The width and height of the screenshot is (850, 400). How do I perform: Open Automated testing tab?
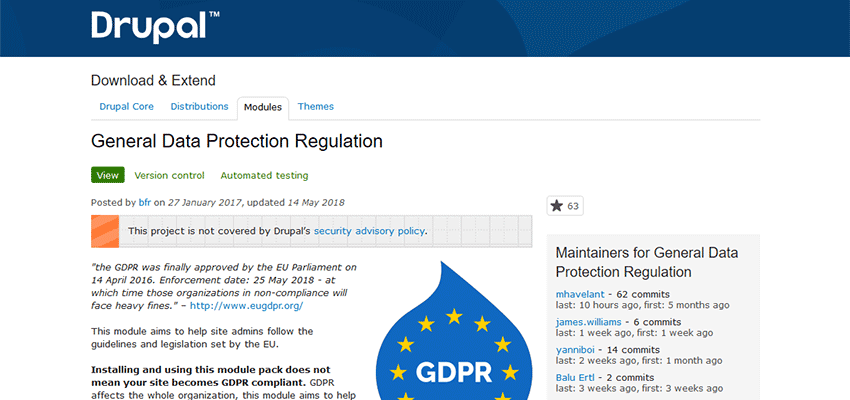[264, 175]
